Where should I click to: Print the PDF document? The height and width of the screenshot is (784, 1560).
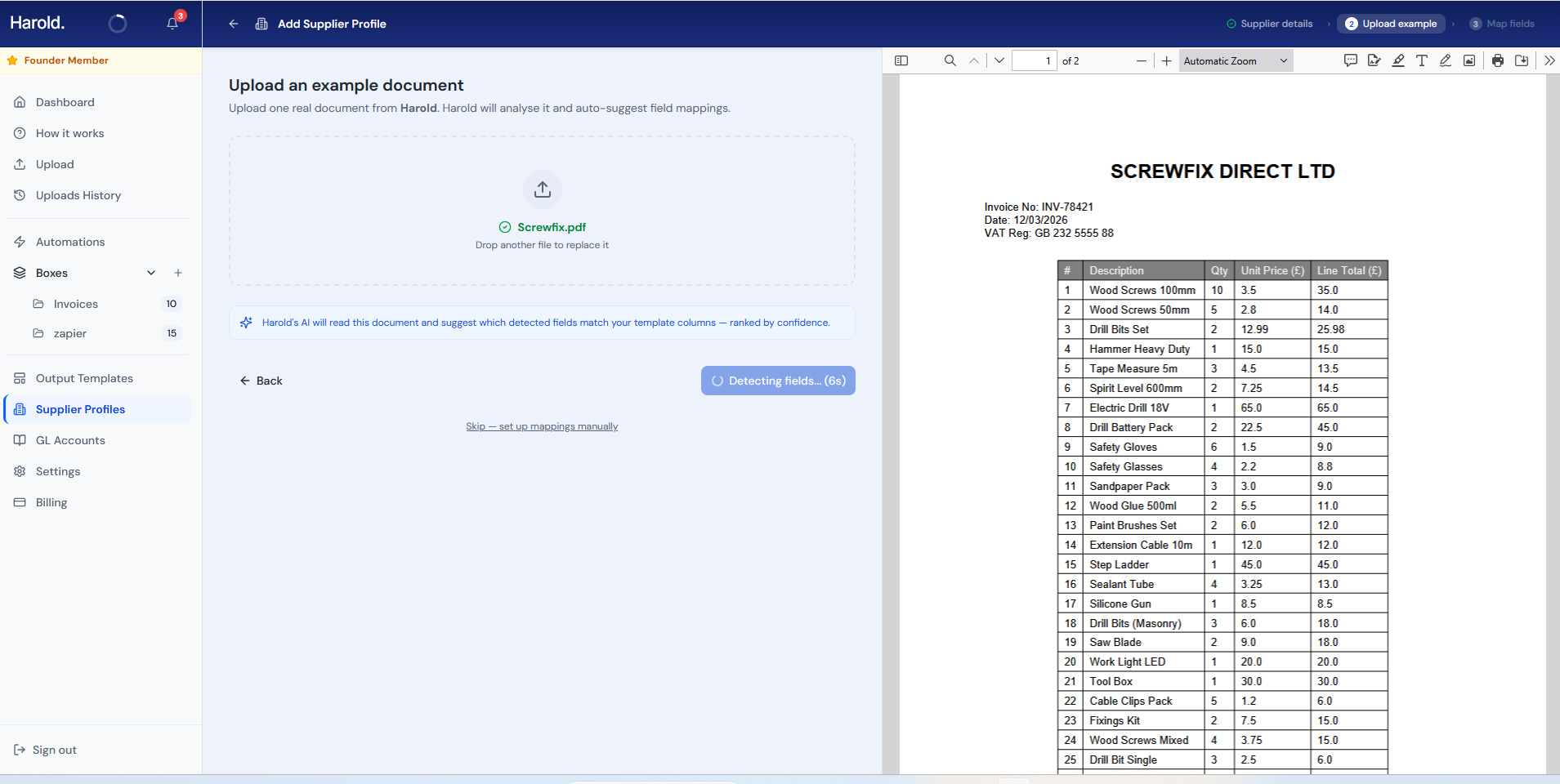[1498, 60]
